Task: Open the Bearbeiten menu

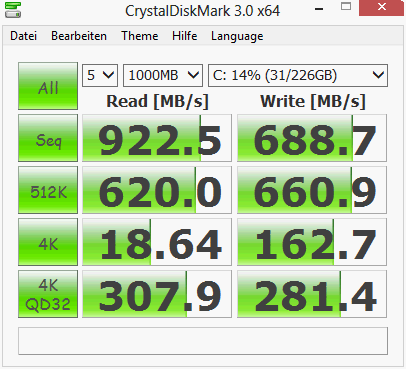Action: (79, 36)
